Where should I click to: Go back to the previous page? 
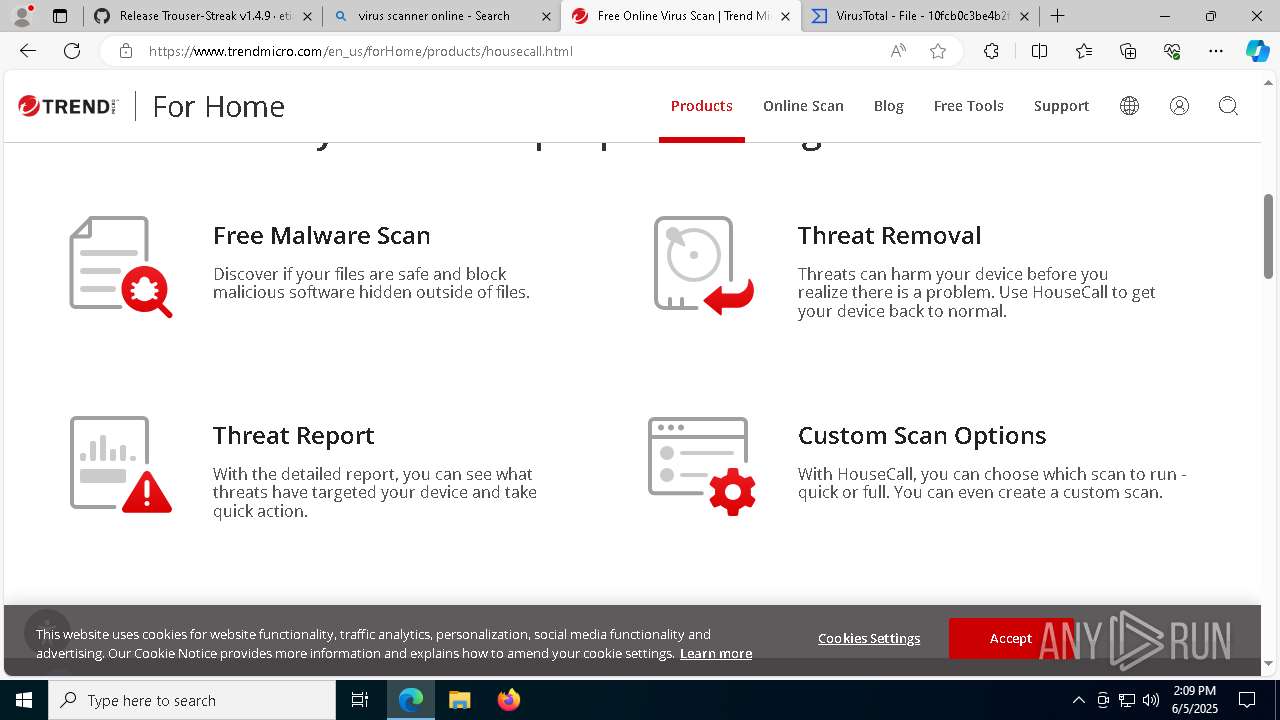click(28, 51)
